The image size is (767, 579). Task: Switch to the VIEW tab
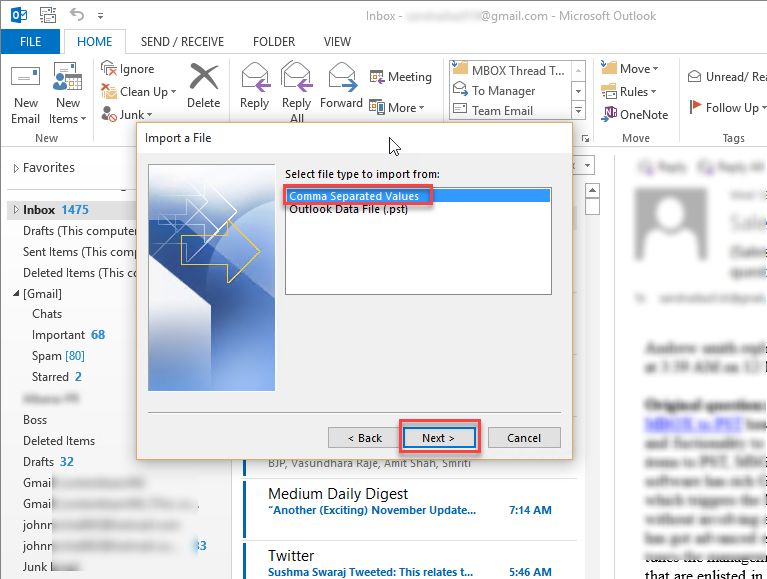pos(337,42)
